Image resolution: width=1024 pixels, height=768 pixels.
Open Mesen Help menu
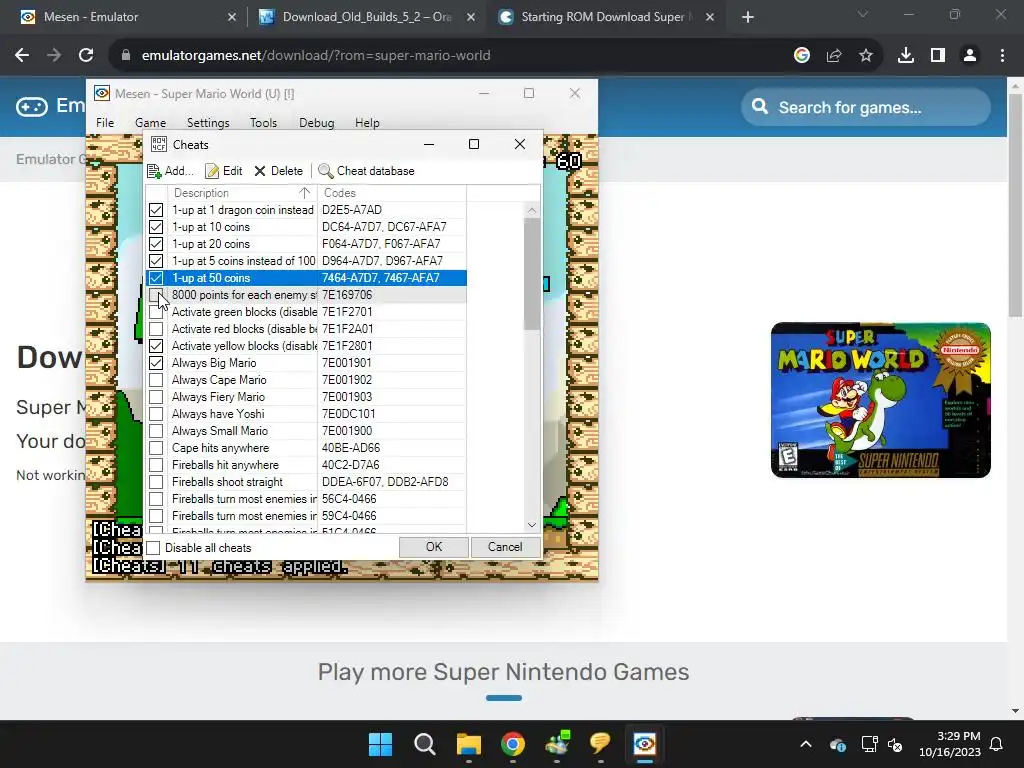pos(367,123)
